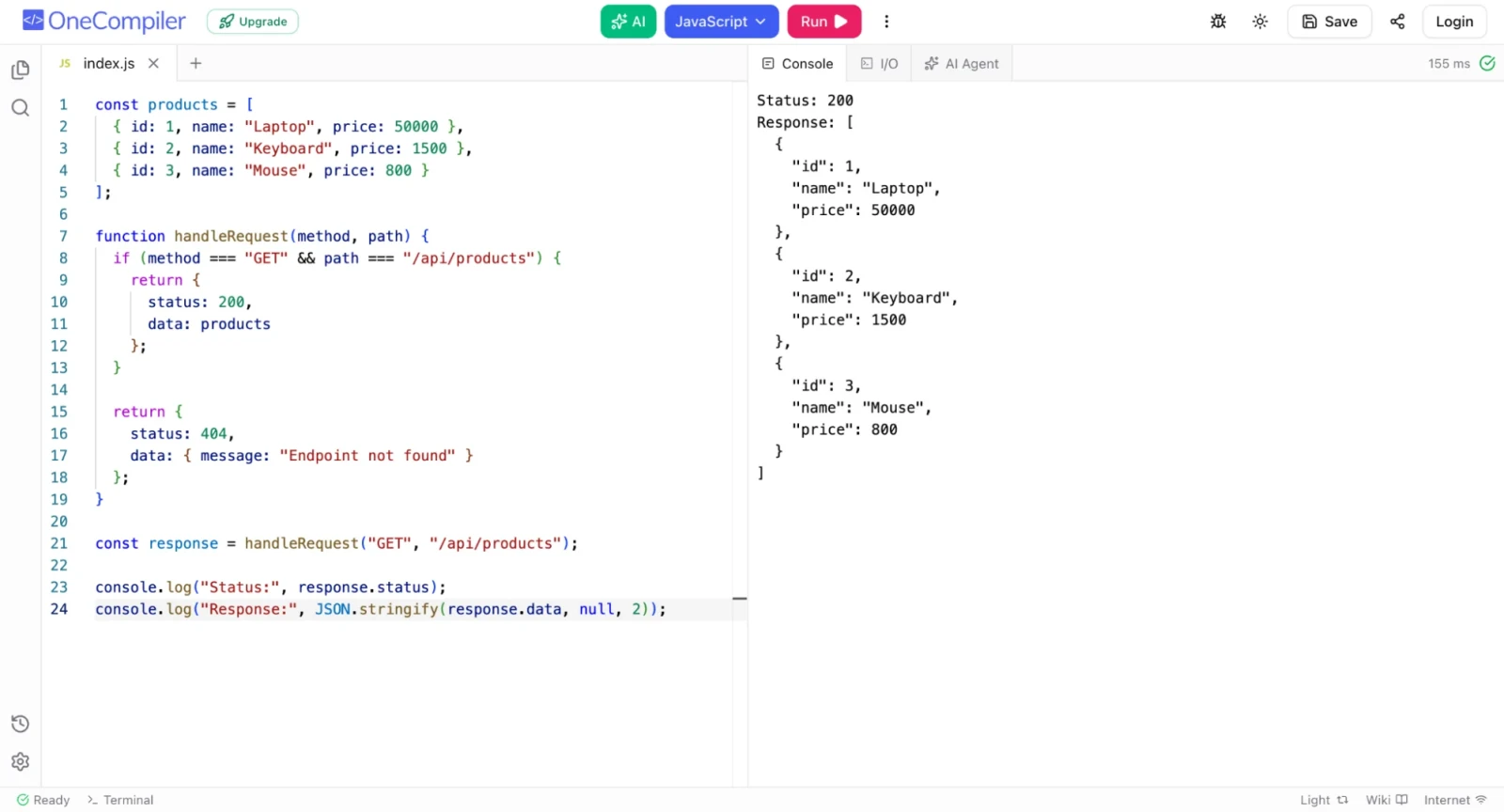Screen dimensions: 1504x812
Task: Click the Ready status indicator
Action: pos(43,800)
